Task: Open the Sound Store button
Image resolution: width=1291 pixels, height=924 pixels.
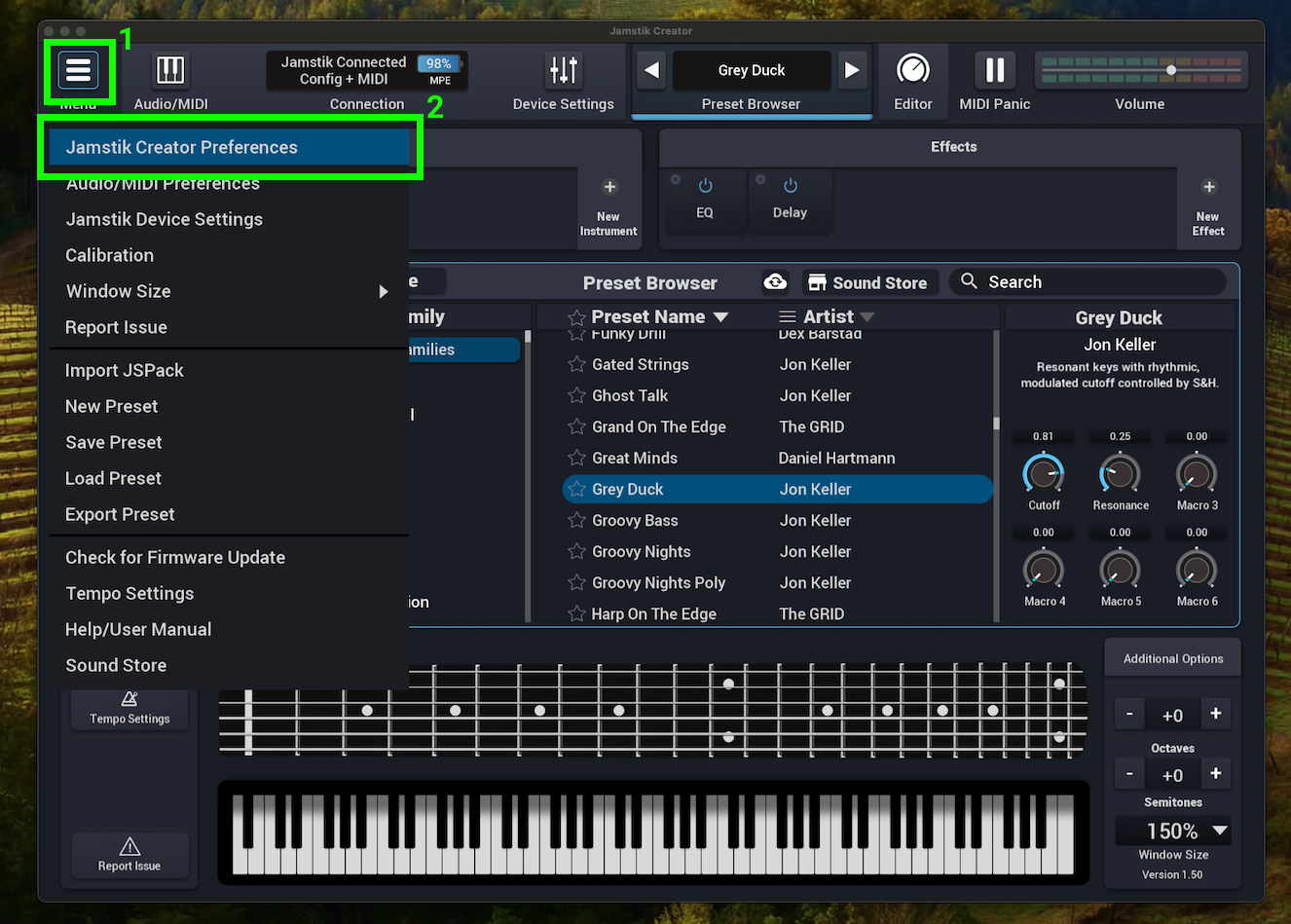Action: click(868, 282)
